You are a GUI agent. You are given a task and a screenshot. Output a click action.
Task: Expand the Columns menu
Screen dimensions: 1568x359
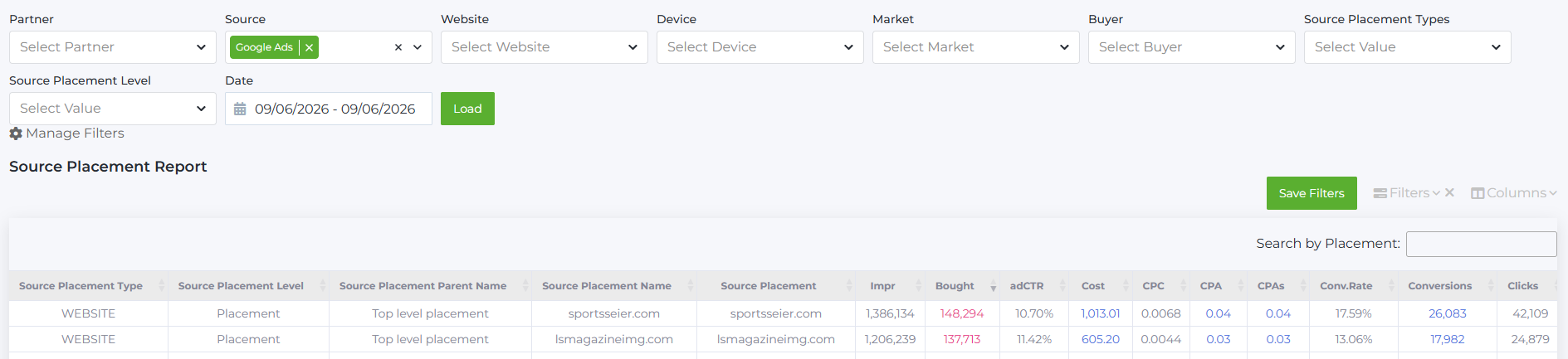pos(1514,193)
